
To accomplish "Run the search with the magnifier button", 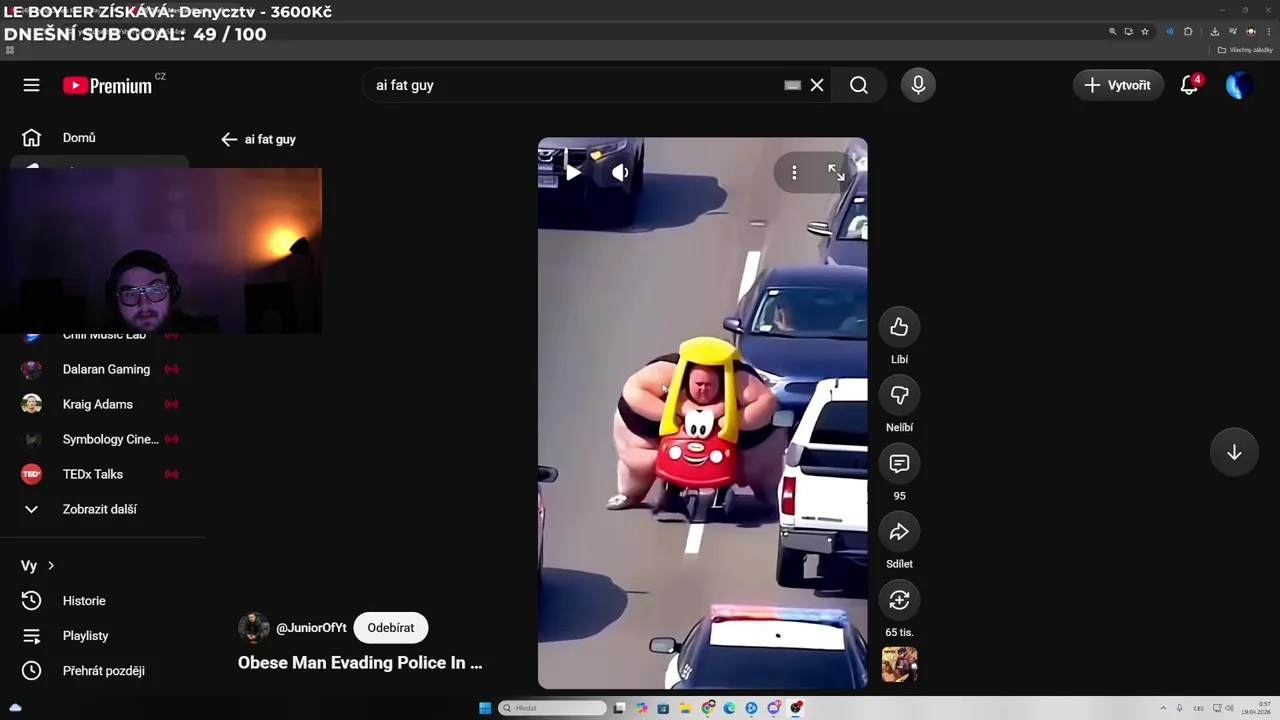I will coord(859,85).
